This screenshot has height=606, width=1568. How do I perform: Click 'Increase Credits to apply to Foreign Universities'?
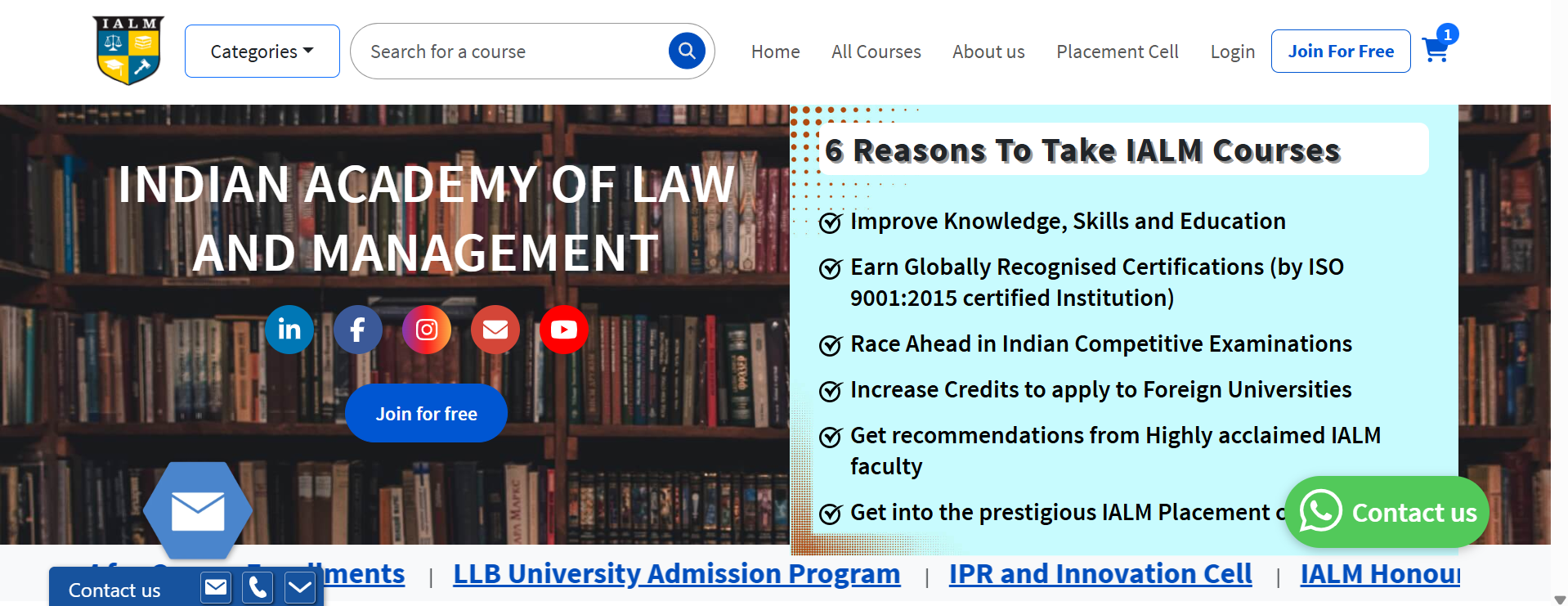click(1101, 390)
